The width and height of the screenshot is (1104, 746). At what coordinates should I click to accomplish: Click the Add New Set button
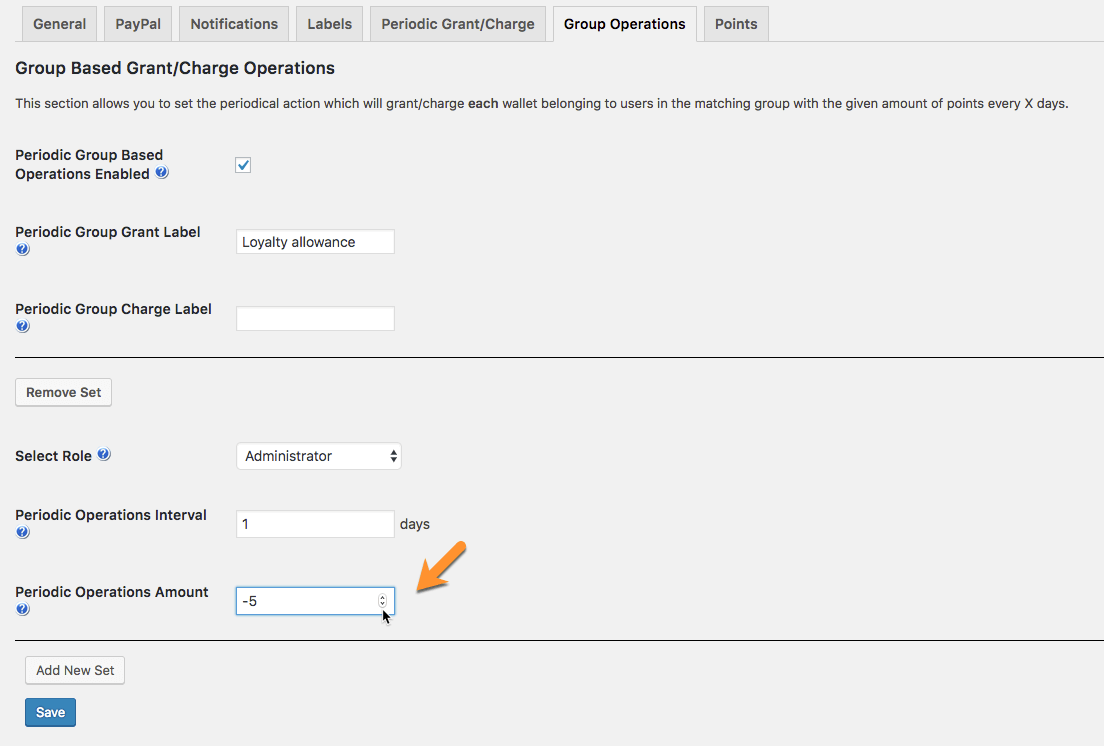(x=75, y=670)
